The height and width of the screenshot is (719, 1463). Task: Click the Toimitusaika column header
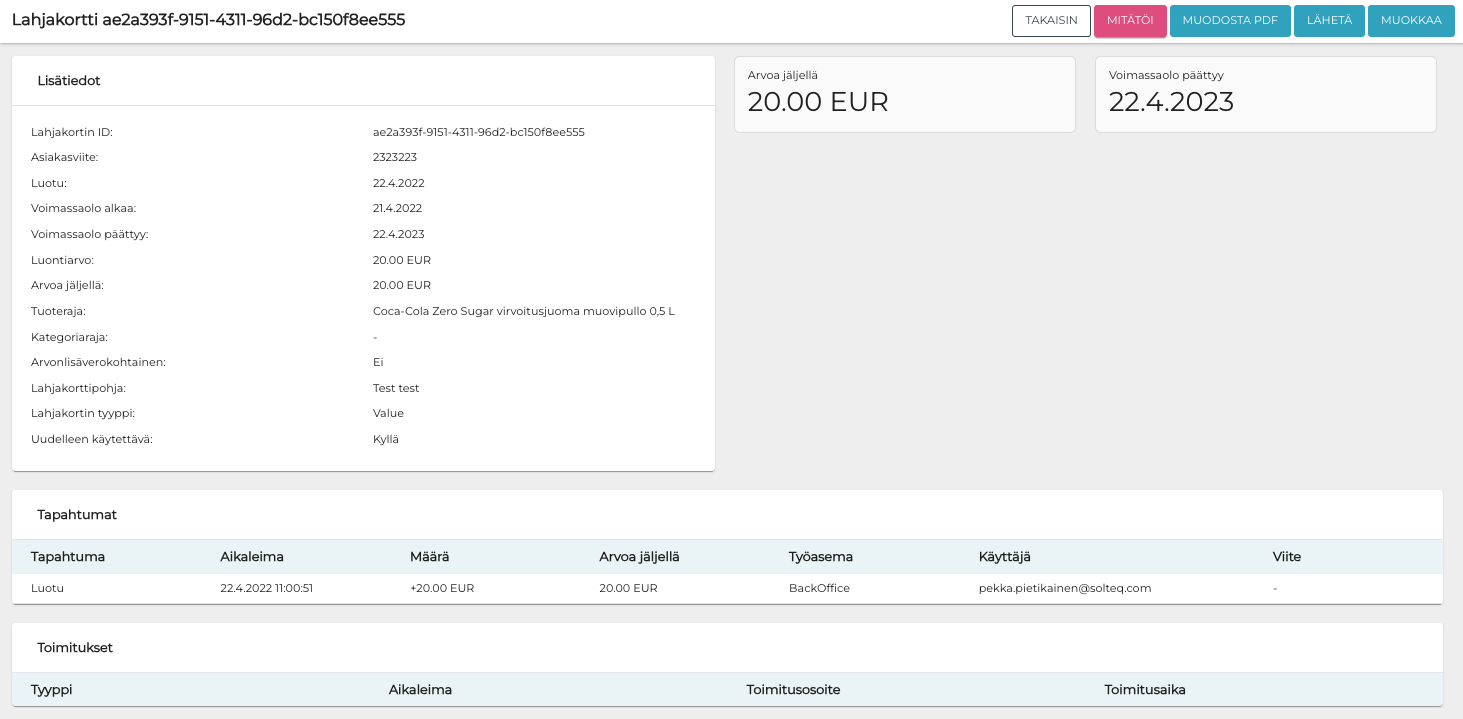1145,690
